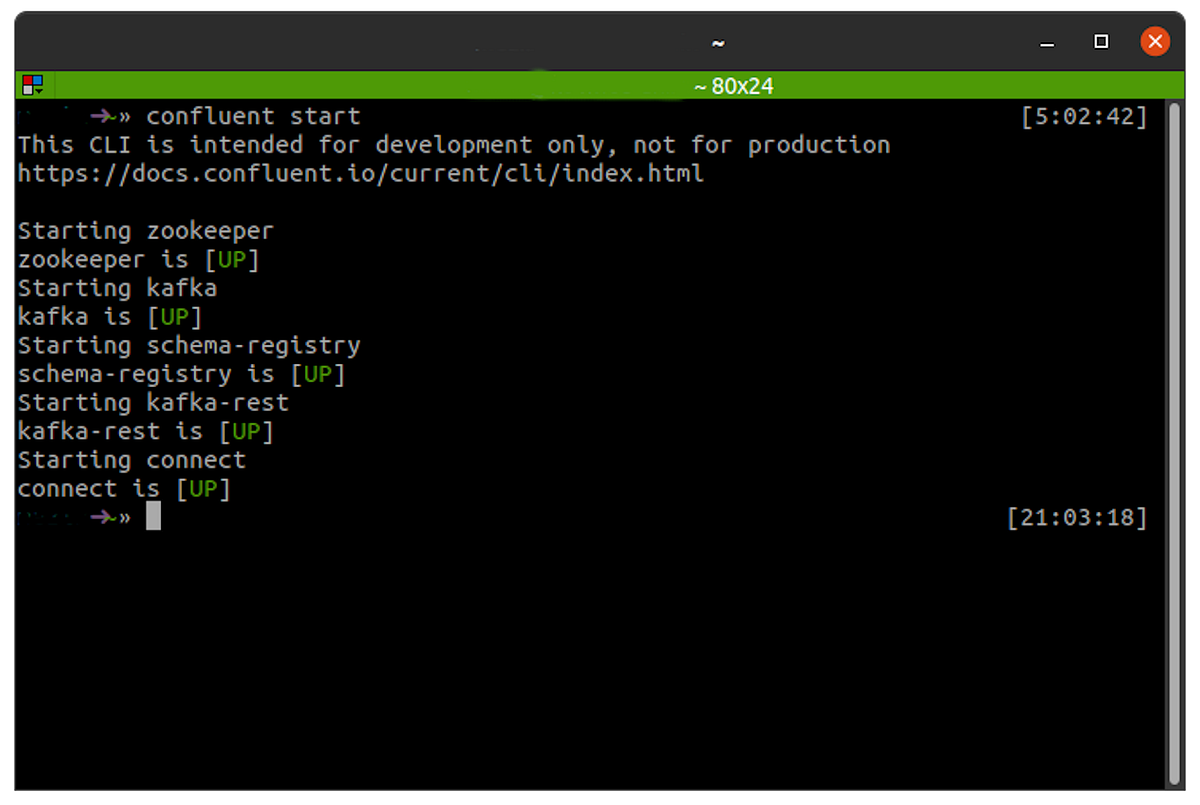
Task: Click the green [UP] status beside kafka
Action: (175, 316)
